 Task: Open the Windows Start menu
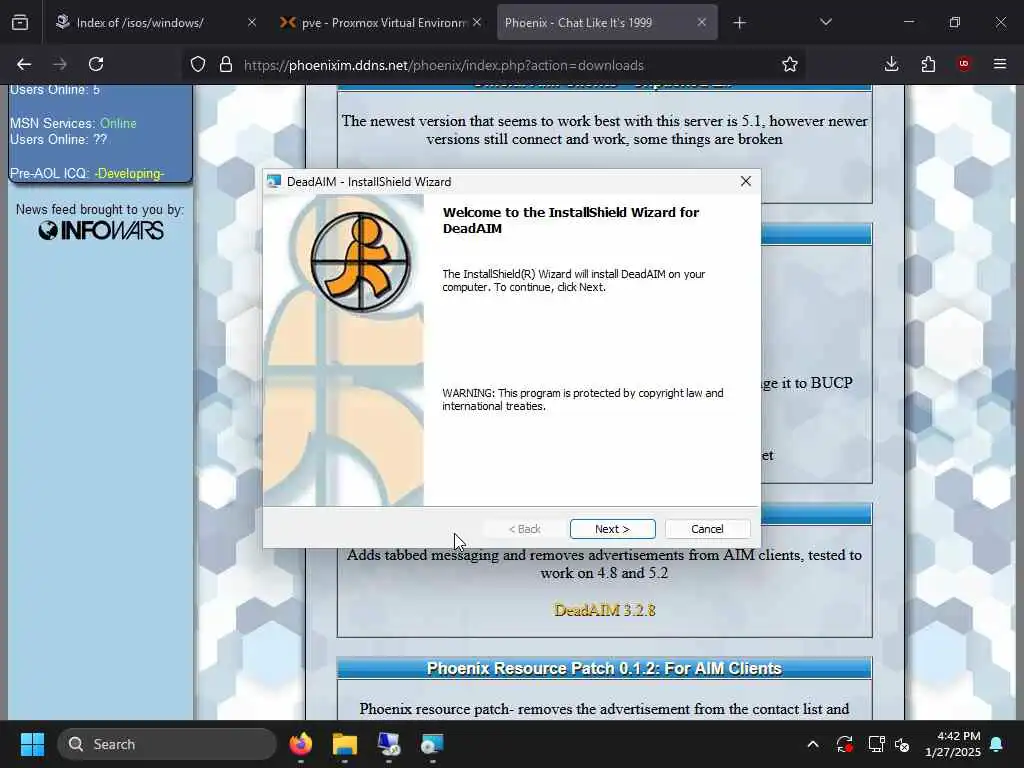tap(32, 744)
